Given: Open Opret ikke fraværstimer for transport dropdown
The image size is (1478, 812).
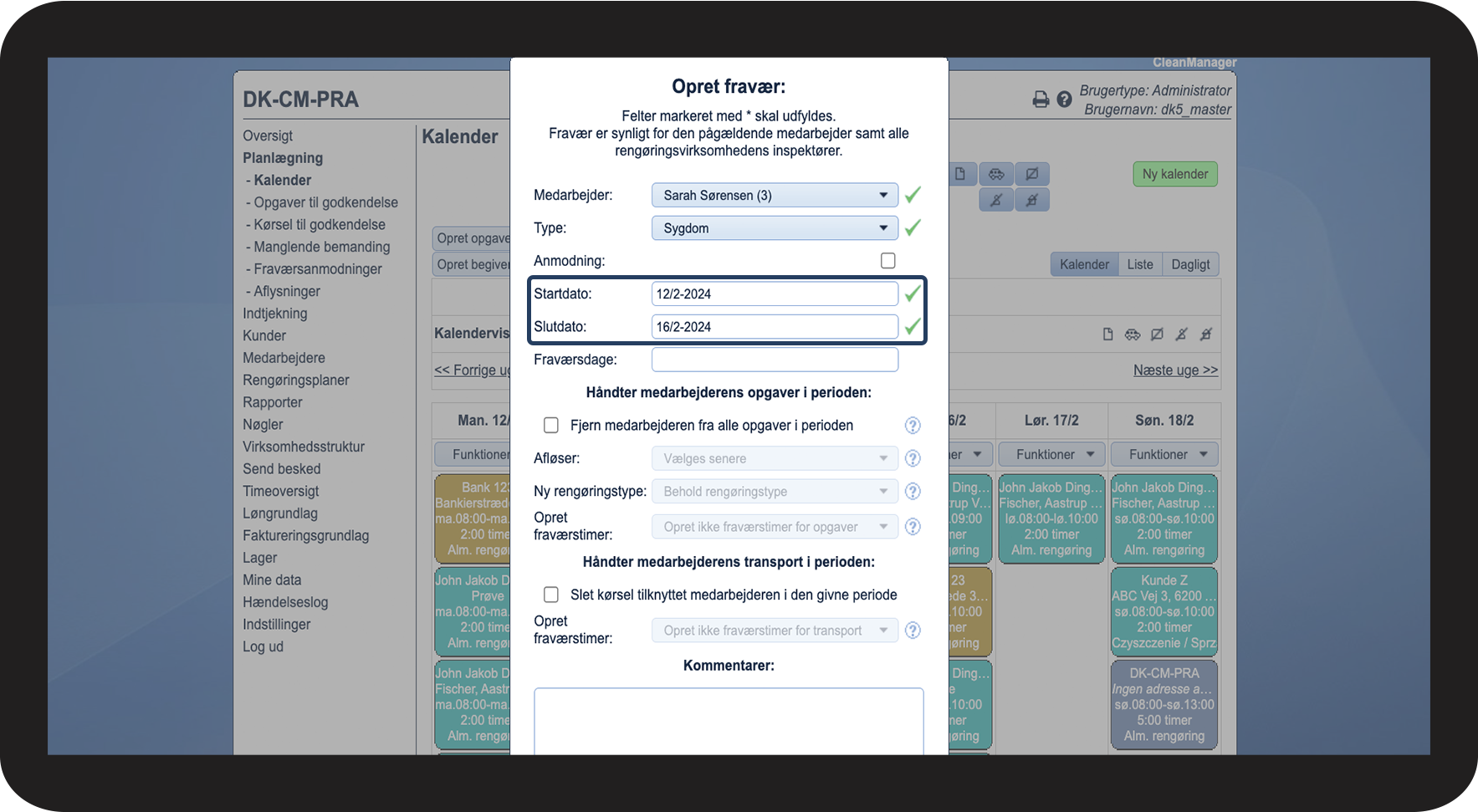Looking at the screenshot, I should click(775, 631).
